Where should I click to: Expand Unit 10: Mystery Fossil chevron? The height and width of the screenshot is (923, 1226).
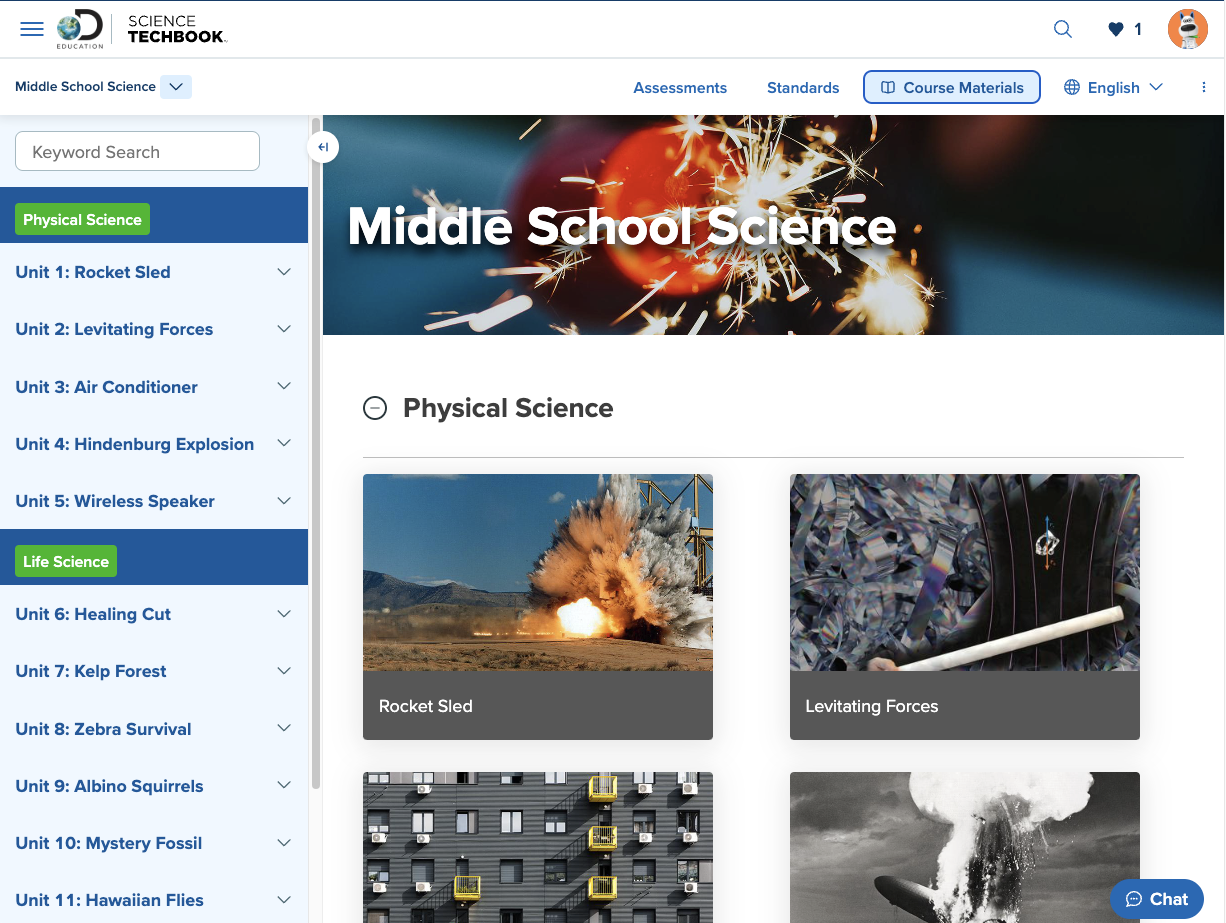point(284,843)
